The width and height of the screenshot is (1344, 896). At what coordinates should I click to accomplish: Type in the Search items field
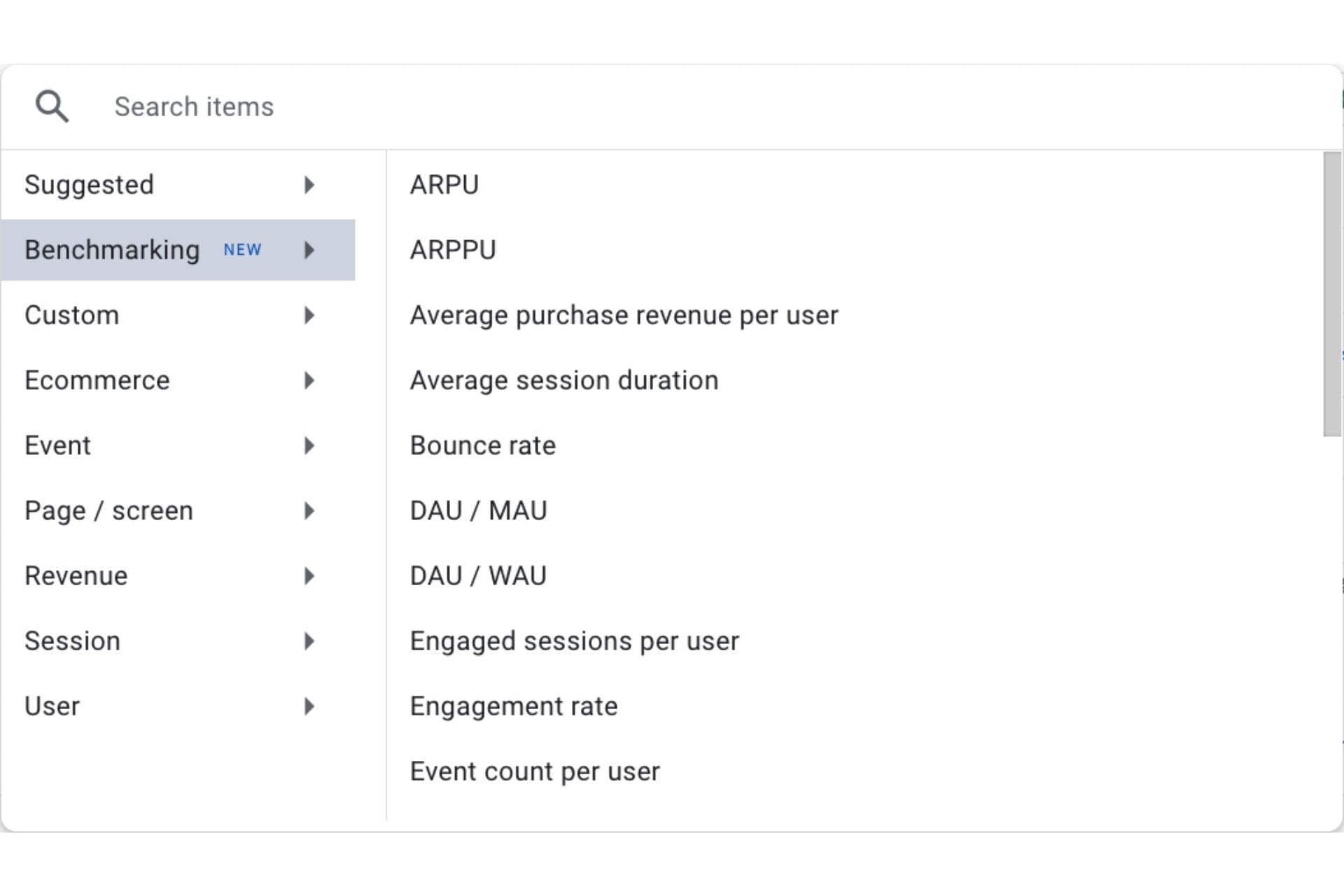pos(490,107)
